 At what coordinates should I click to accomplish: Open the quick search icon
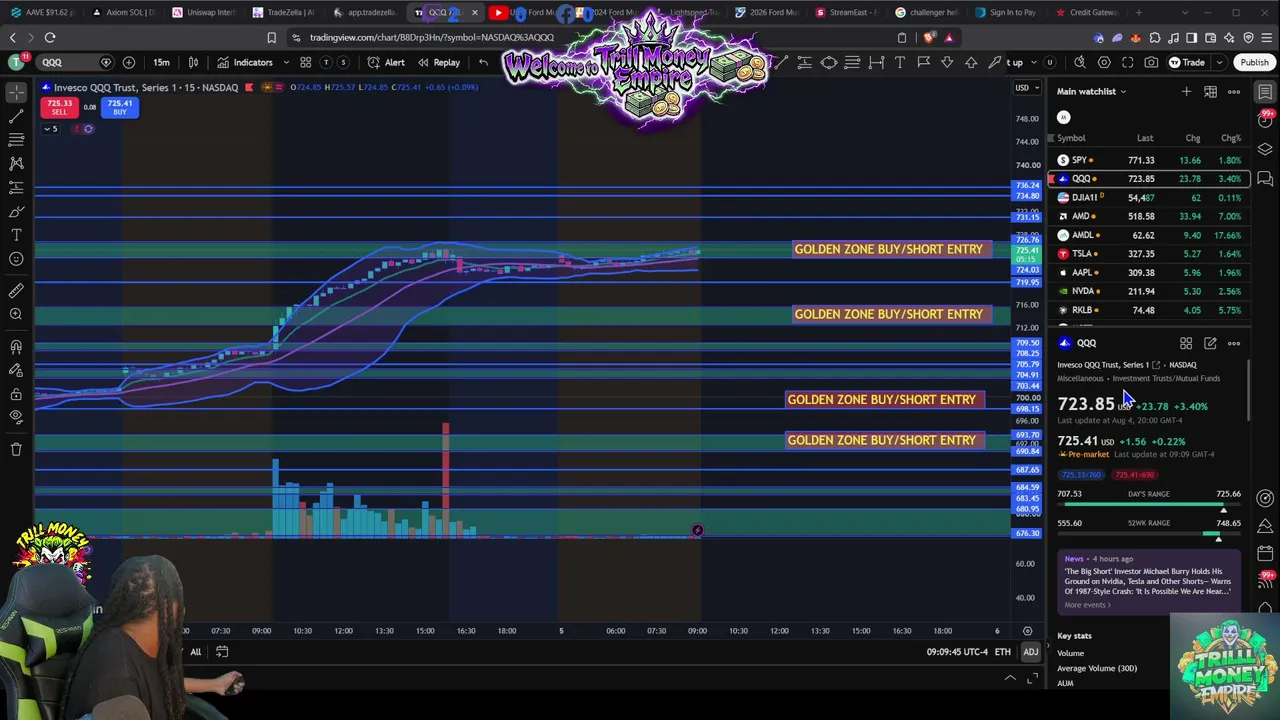pos(1079,62)
